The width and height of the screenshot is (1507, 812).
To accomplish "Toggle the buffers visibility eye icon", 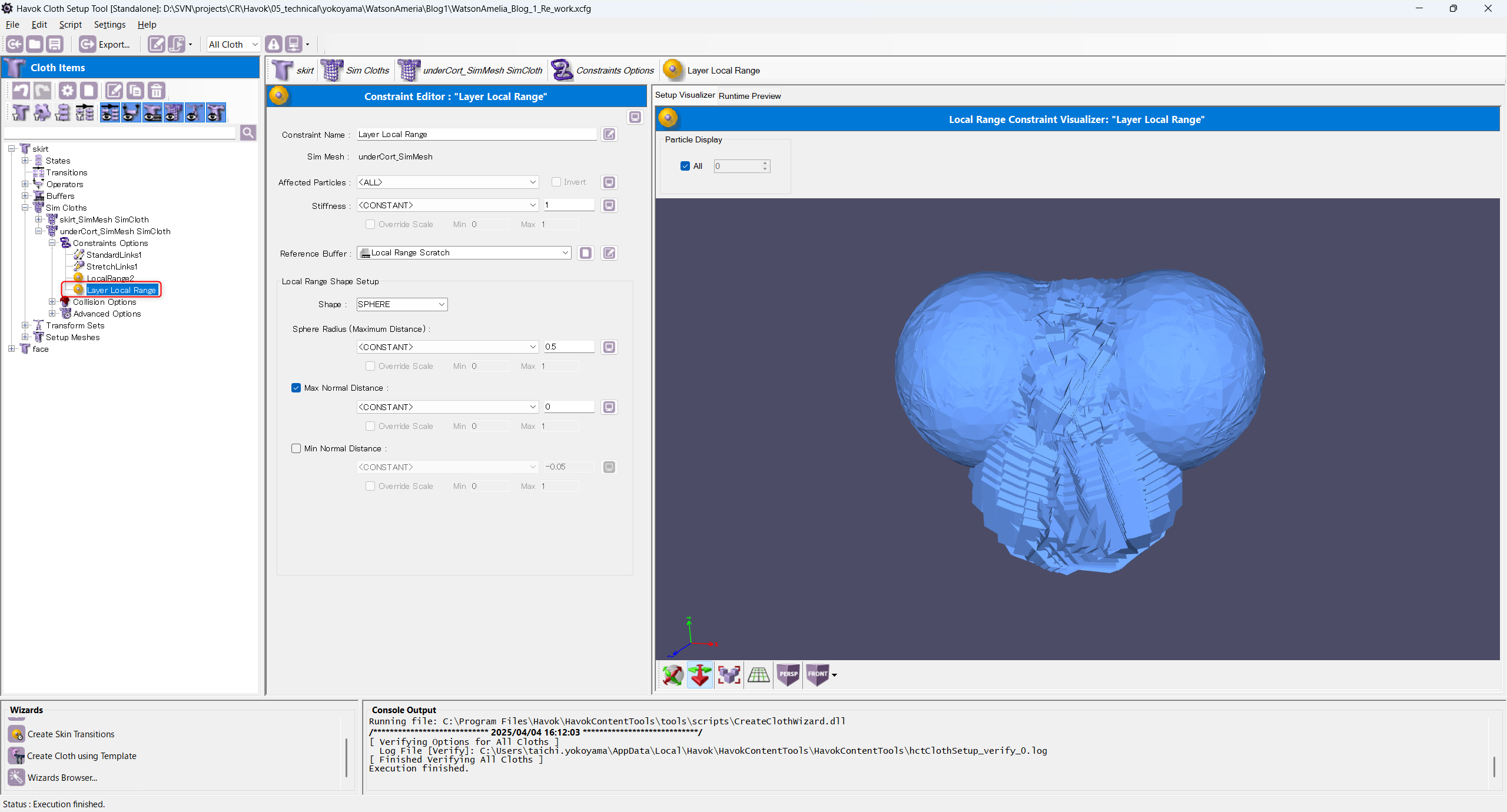I will pos(152,112).
